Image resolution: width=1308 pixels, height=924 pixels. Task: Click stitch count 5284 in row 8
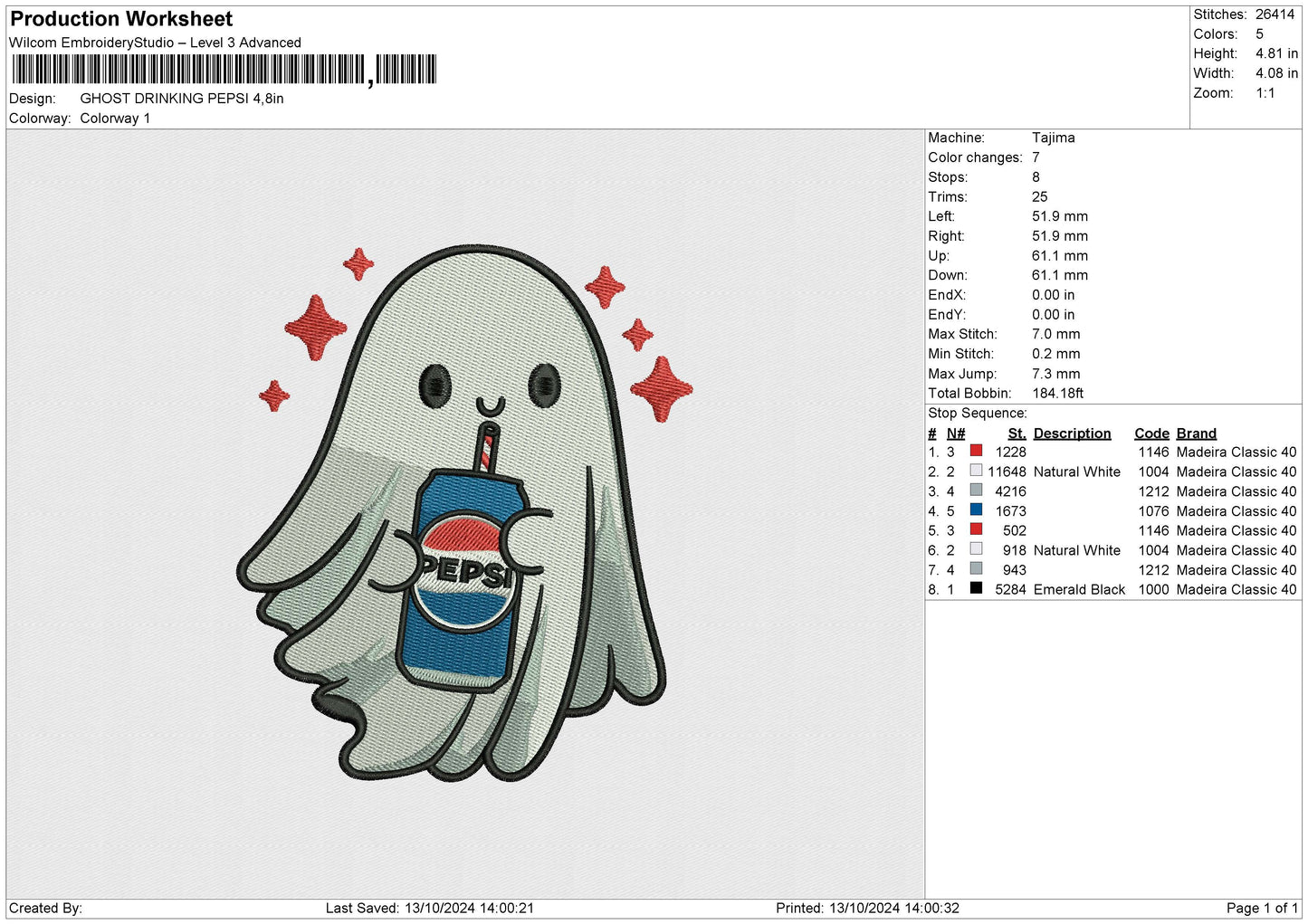[x=1010, y=590]
